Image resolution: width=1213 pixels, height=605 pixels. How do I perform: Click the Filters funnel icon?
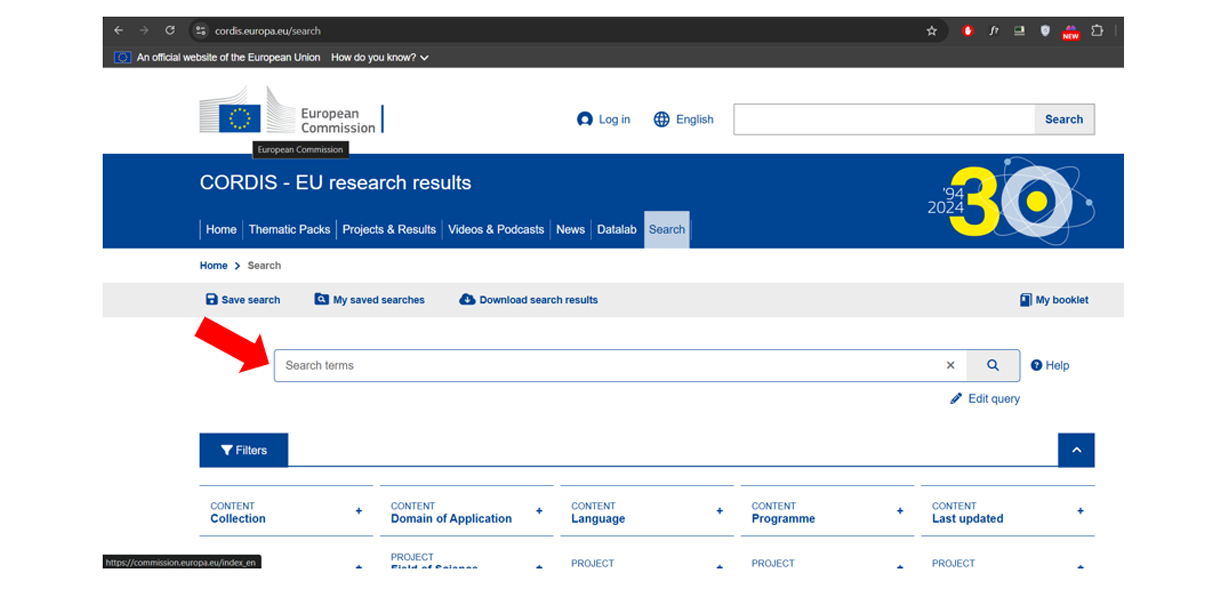click(x=227, y=450)
